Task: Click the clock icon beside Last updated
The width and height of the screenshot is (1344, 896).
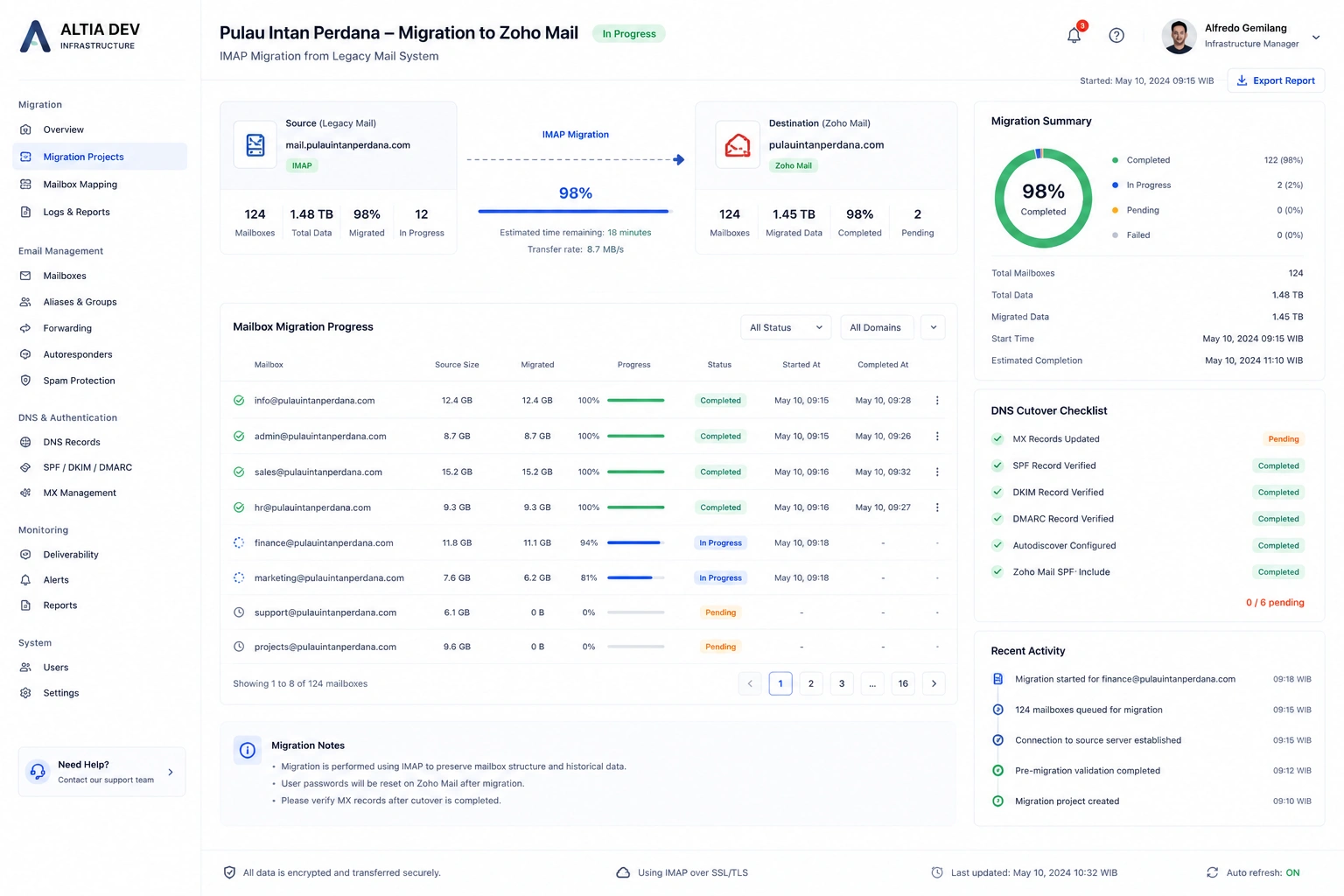Action: pos(937,872)
